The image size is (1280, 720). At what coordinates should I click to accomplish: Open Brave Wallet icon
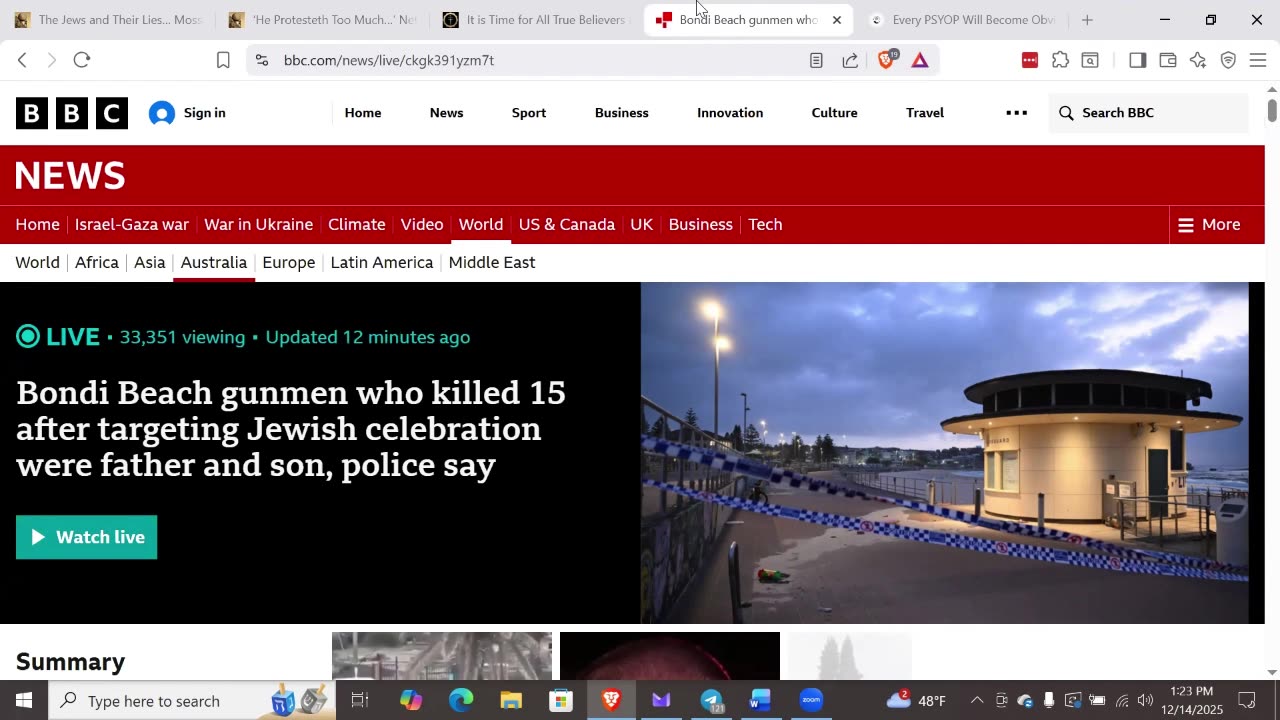coord(1167,60)
